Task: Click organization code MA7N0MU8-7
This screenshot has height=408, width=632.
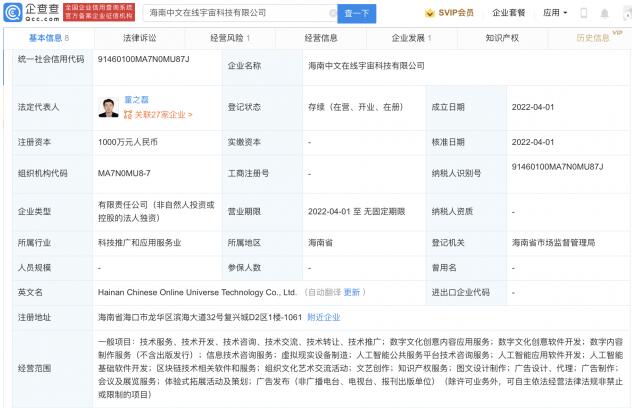Action: (x=124, y=173)
